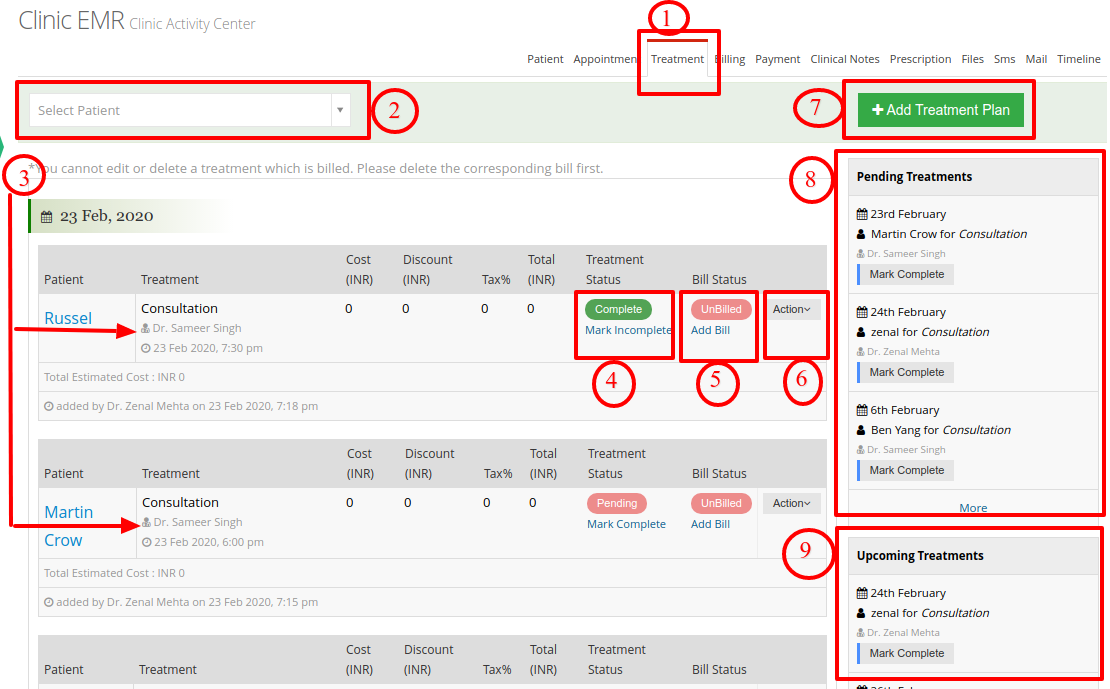
Task: Mark Complete zenal's upcoming treatment
Action: (906, 654)
